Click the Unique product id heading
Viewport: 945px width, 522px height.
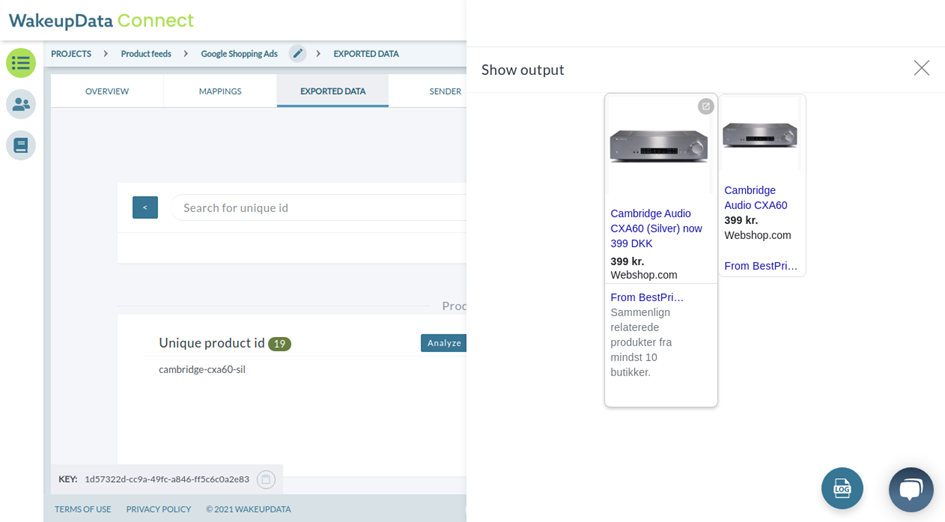pyautogui.click(x=212, y=343)
